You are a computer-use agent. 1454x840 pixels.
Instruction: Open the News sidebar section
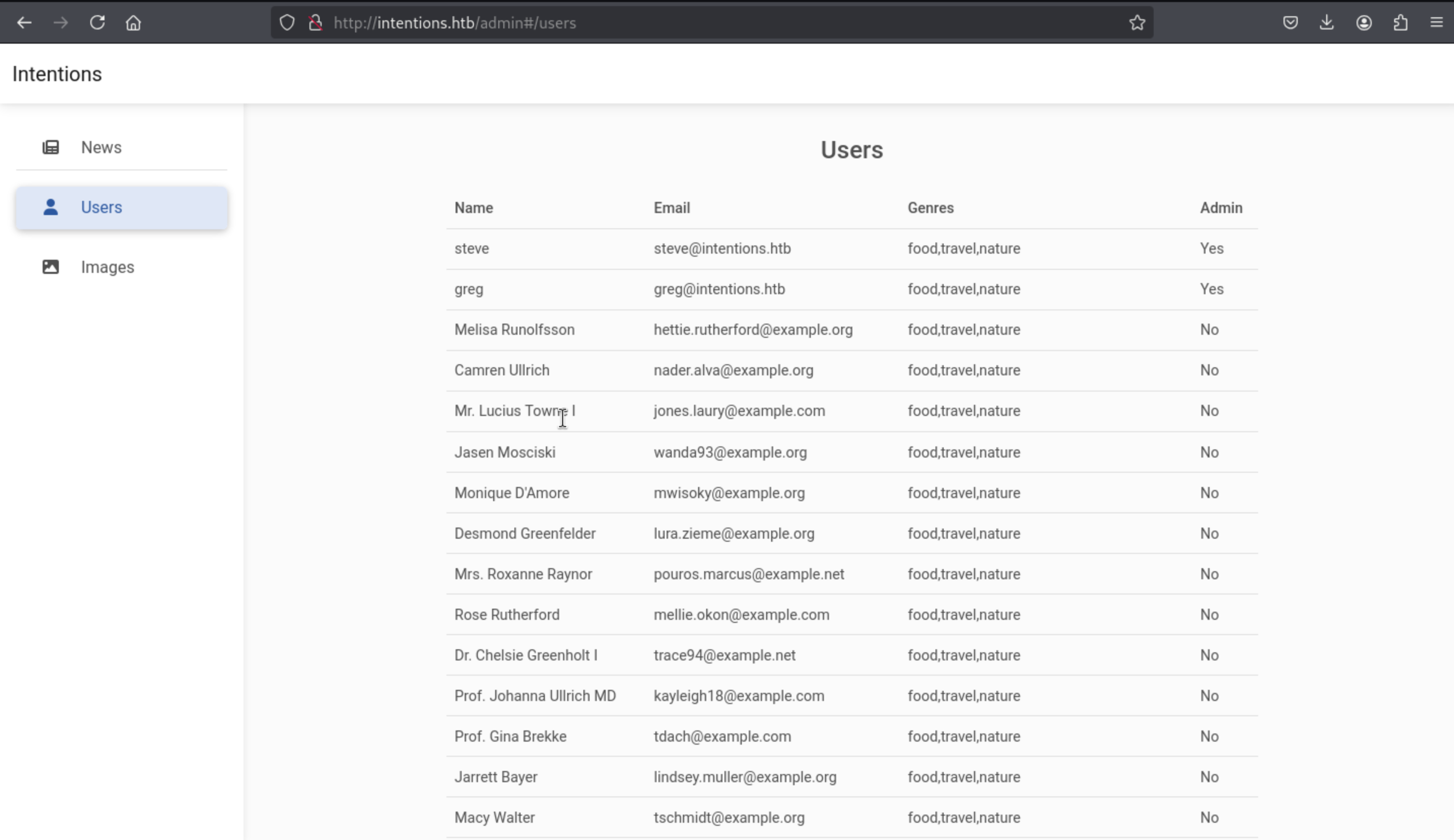[x=101, y=147]
